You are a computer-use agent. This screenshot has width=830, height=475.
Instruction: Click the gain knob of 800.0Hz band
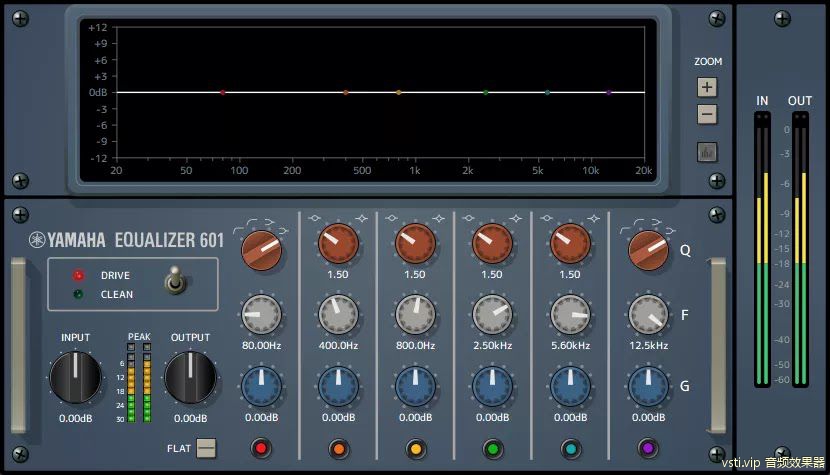[416, 386]
